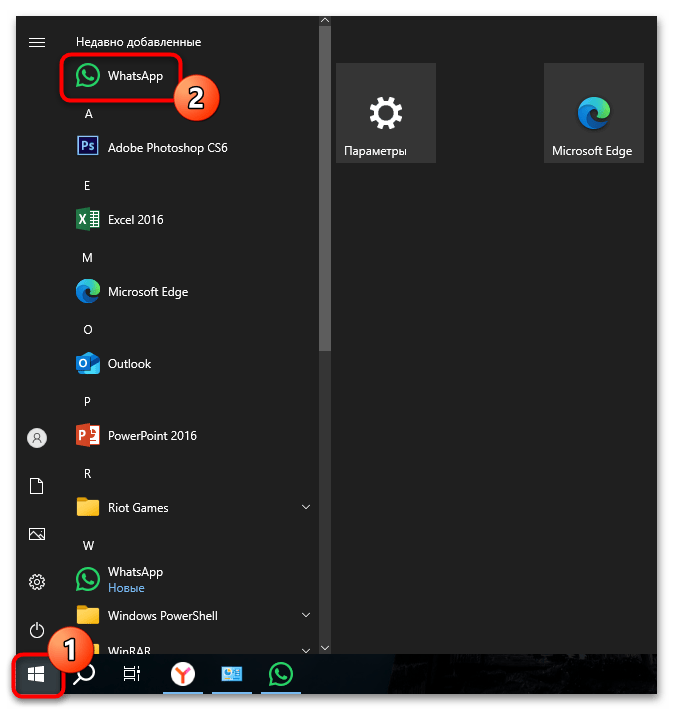Click the Microsoft Edge tile
The image size is (673, 710).
pos(593,113)
